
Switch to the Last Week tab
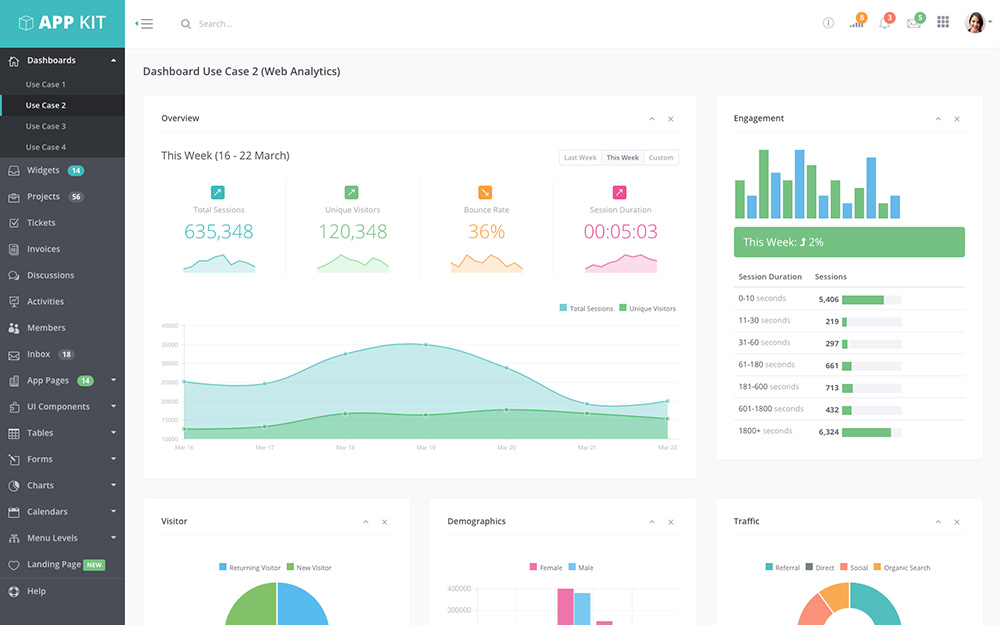click(580, 158)
